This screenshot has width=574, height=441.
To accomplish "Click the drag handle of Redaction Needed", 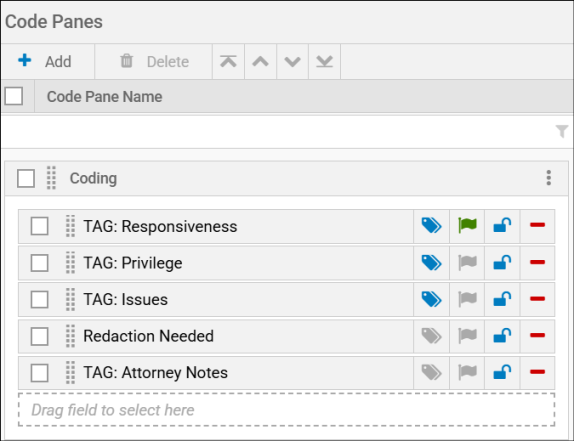I will (70, 336).
